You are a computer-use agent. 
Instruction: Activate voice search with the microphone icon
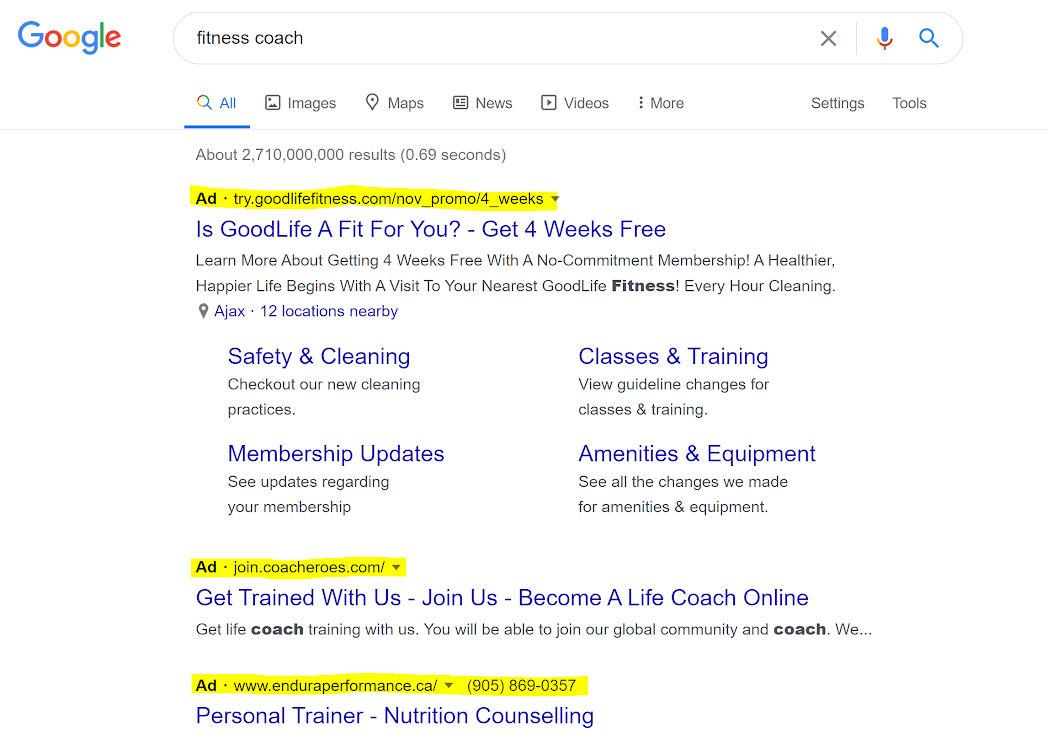pyautogui.click(x=884, y=38)
